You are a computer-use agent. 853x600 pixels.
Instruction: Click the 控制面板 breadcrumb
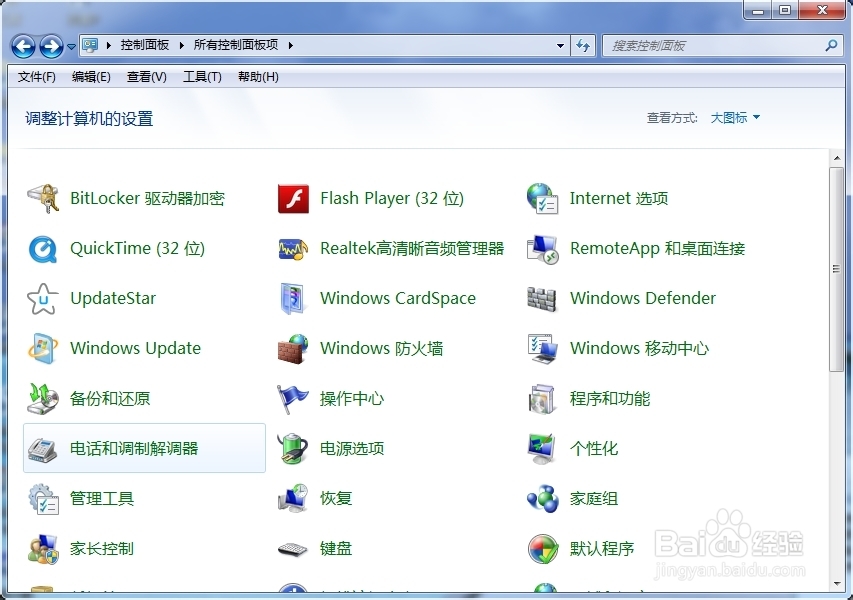145,45
